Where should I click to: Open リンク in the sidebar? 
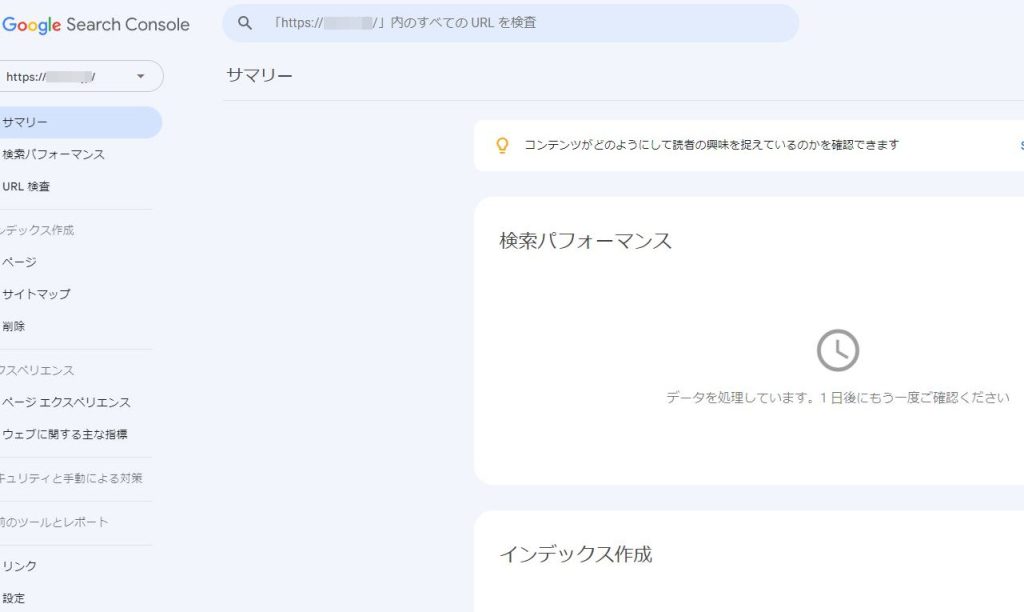point(20,566)
